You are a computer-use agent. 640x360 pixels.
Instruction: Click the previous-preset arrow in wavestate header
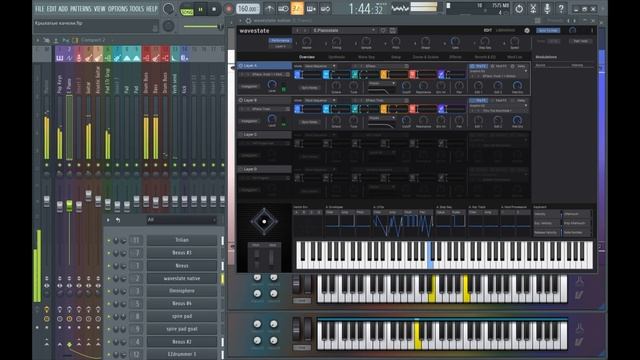pos(297,31)
